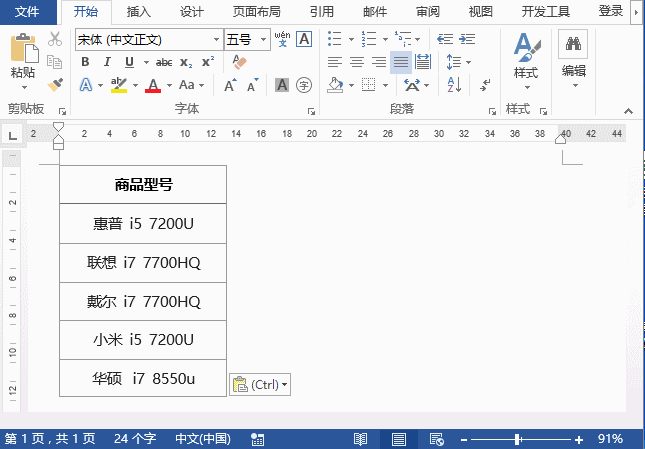Screen dimensions: 645x449
Task: Open the 文件 menu
Action: [x=27, y=12]
